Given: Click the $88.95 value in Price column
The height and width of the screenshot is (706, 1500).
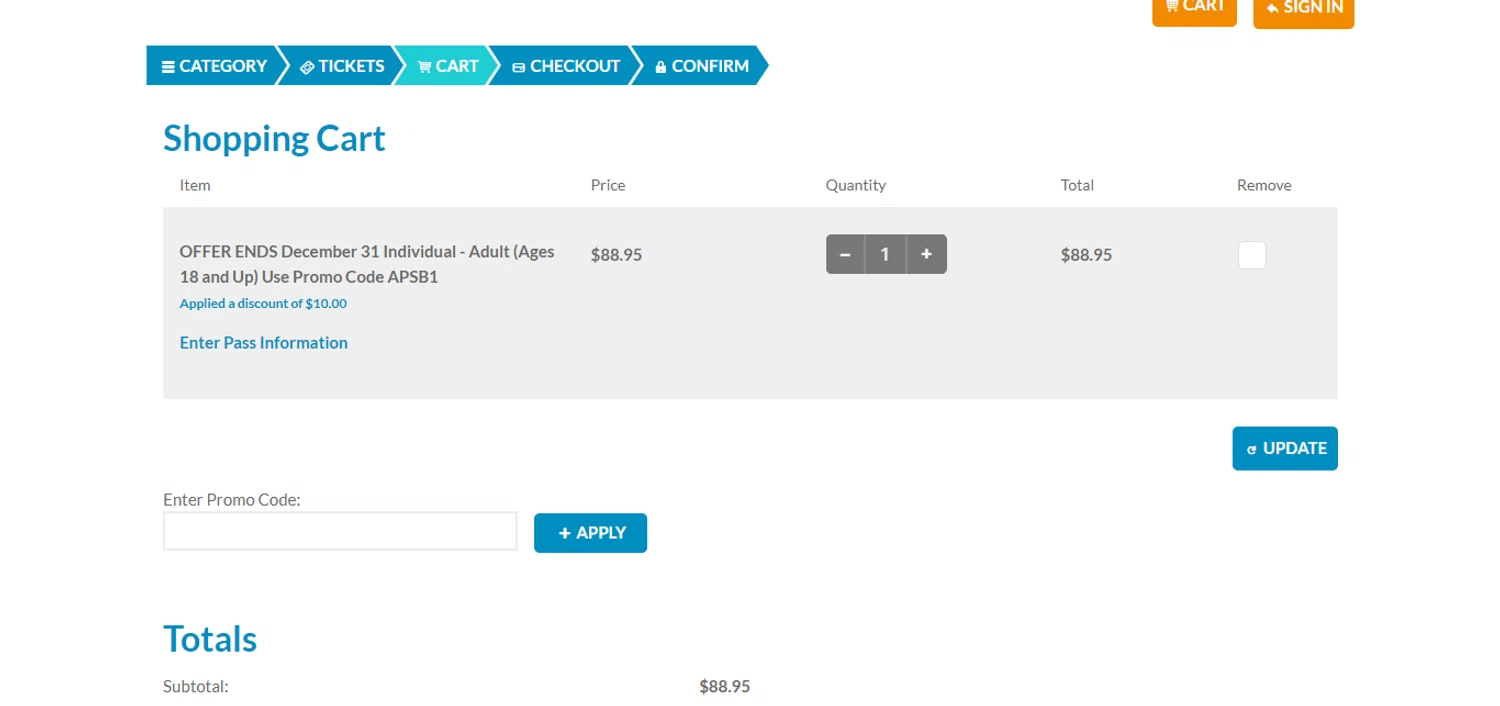Looking at the screenshot, I should pos(616,255).
